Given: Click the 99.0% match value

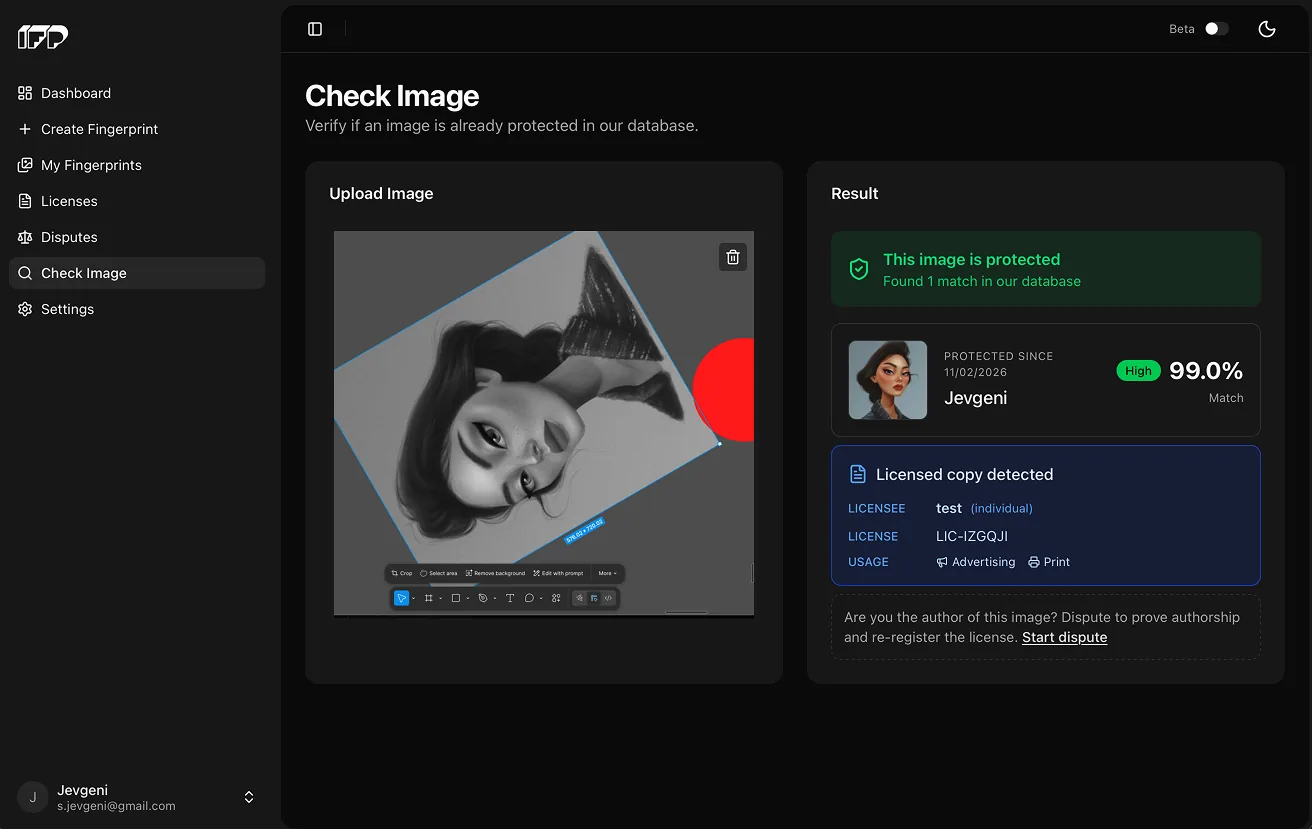Looking at the screenshot, I should click(1206, 371).
